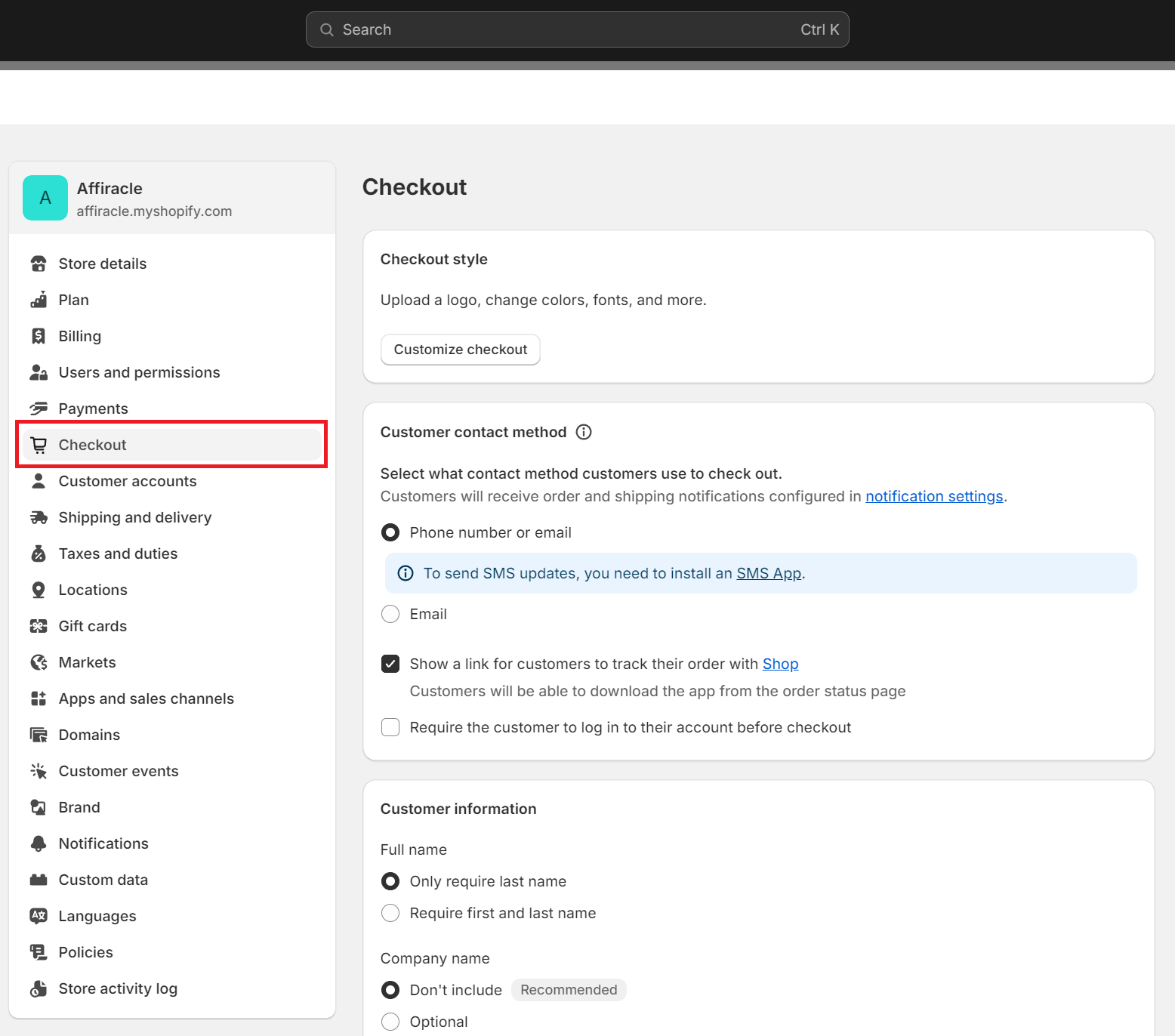Click the Affiracle store avatar

[x=45, y=198]
